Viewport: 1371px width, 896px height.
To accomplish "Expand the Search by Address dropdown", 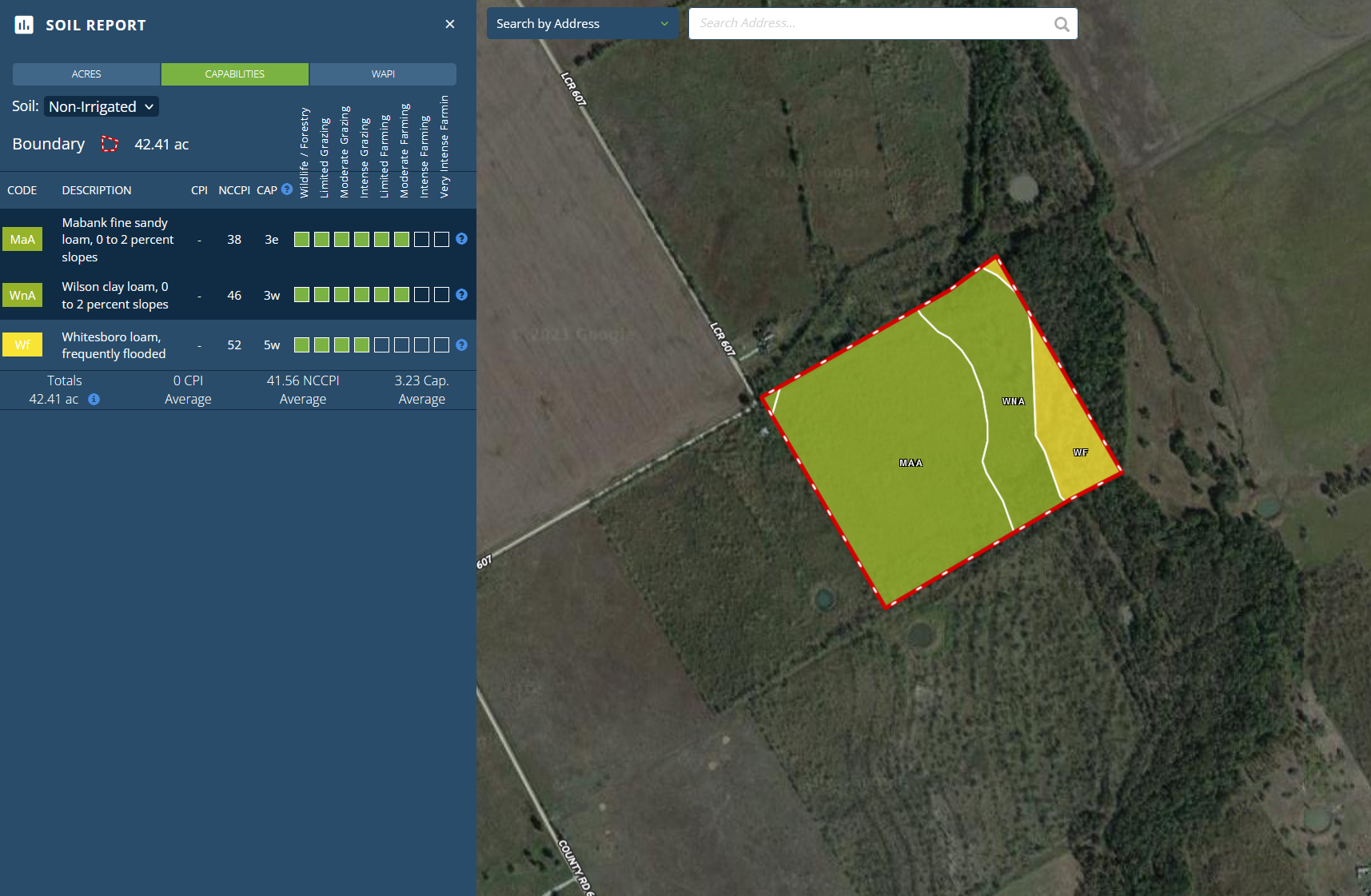I will [582, 24].
